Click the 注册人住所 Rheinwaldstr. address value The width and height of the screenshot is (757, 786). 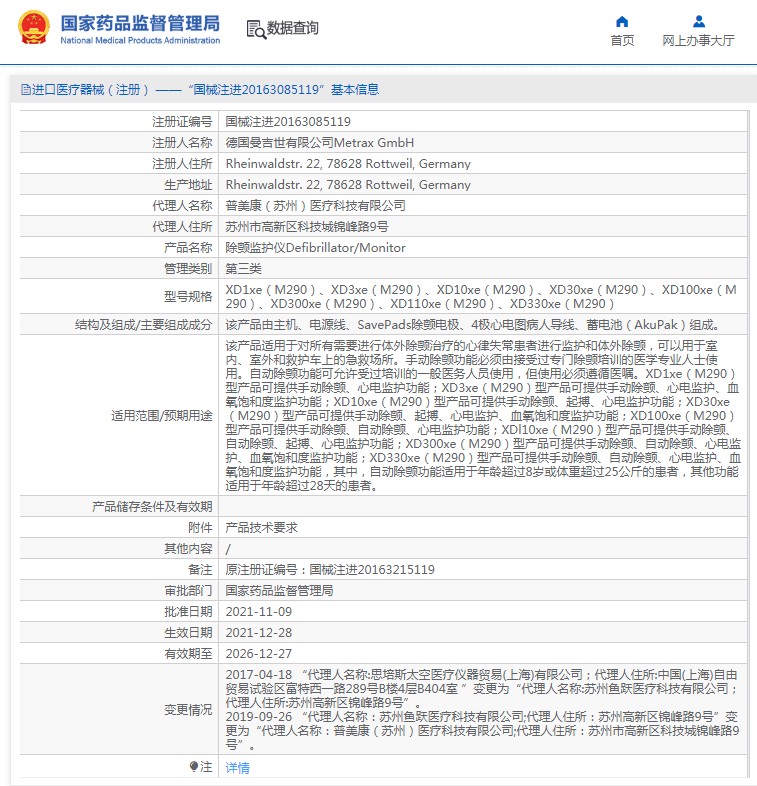(348, 164)
